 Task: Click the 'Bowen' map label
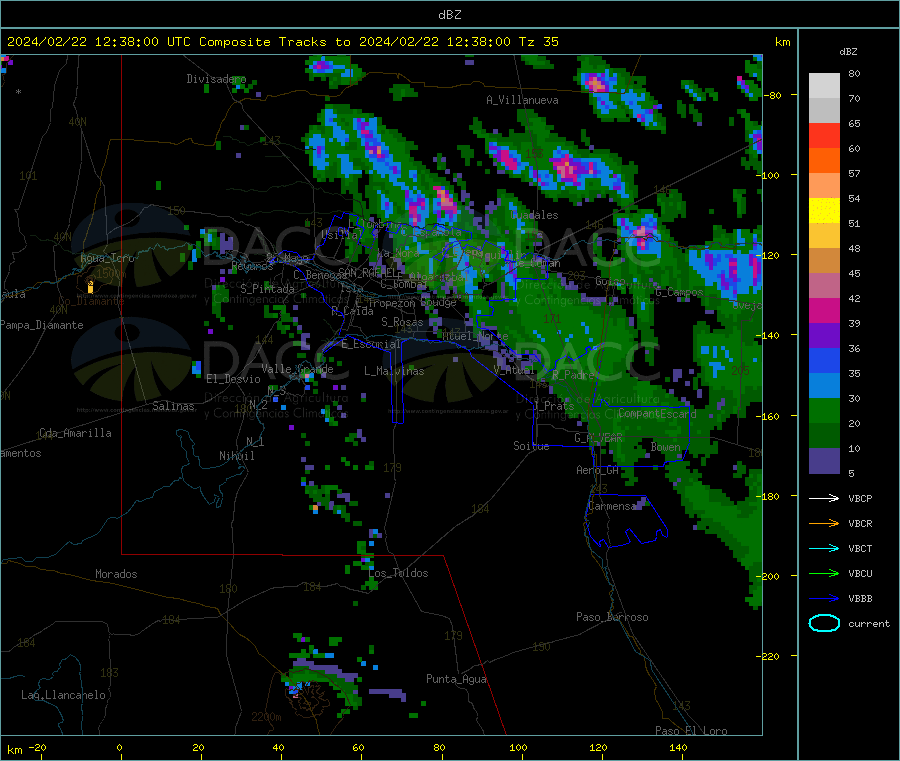click(666, 447)
